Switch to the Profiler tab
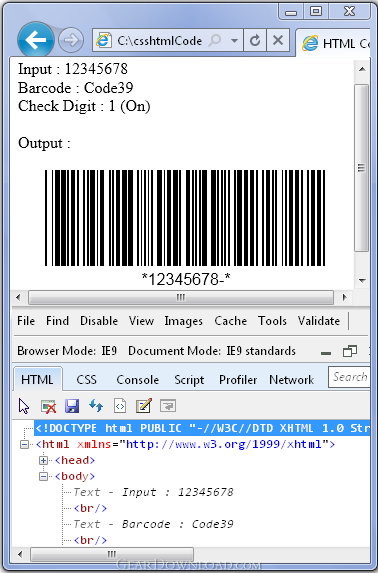 [238, 380]
